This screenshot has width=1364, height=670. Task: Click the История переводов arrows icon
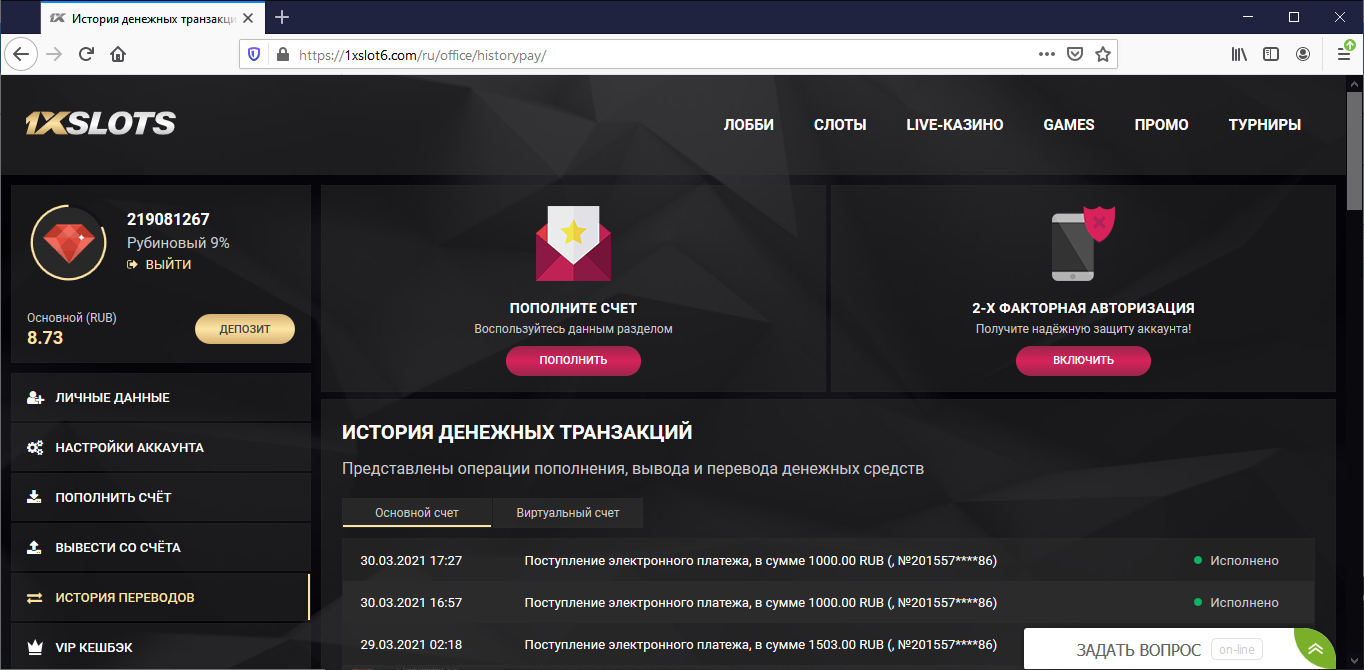pyautogui.click(x=35, y=598)
